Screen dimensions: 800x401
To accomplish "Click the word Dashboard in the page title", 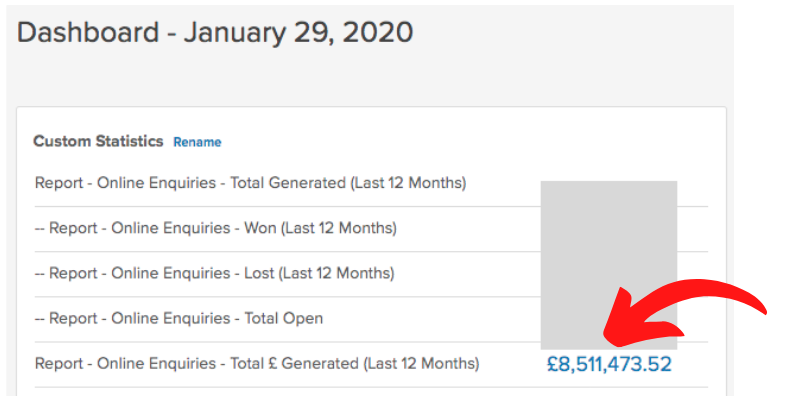I will point(88,32).
